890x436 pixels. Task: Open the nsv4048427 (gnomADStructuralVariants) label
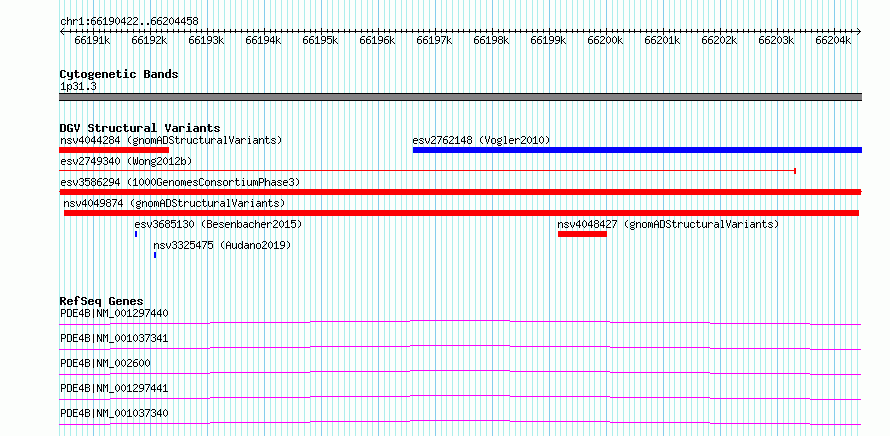tap(668, 224)
